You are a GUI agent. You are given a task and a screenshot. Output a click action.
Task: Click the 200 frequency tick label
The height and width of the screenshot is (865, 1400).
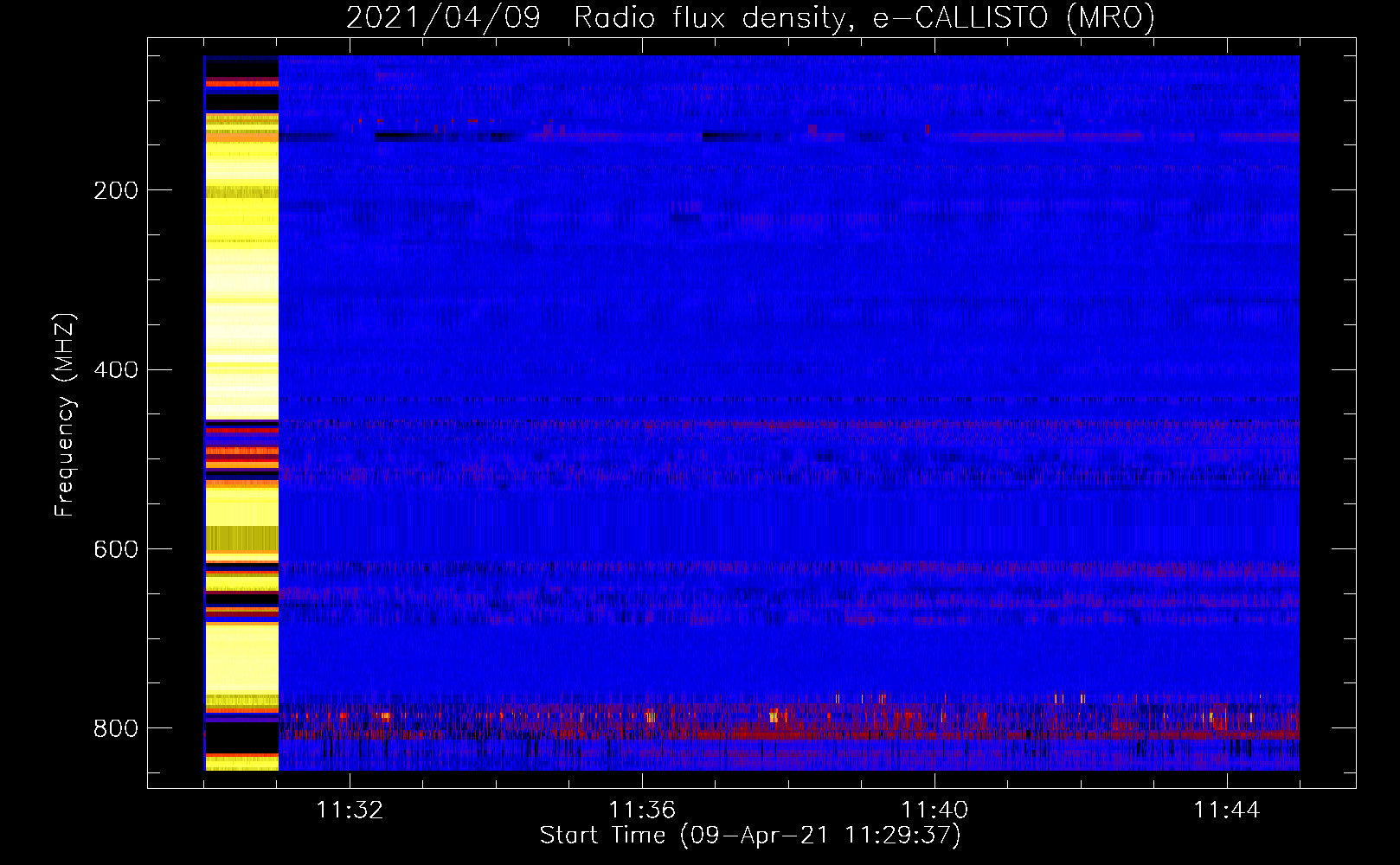[x=116, y=190]
